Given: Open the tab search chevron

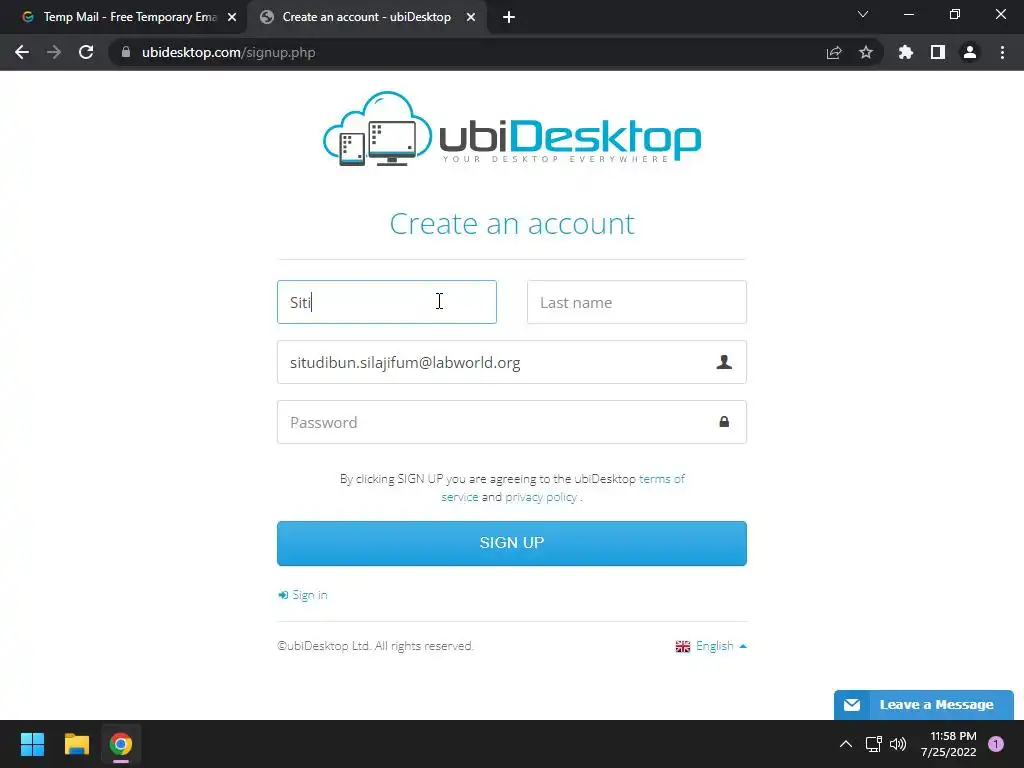Looking at the screenshot, I should coord(863,14).
